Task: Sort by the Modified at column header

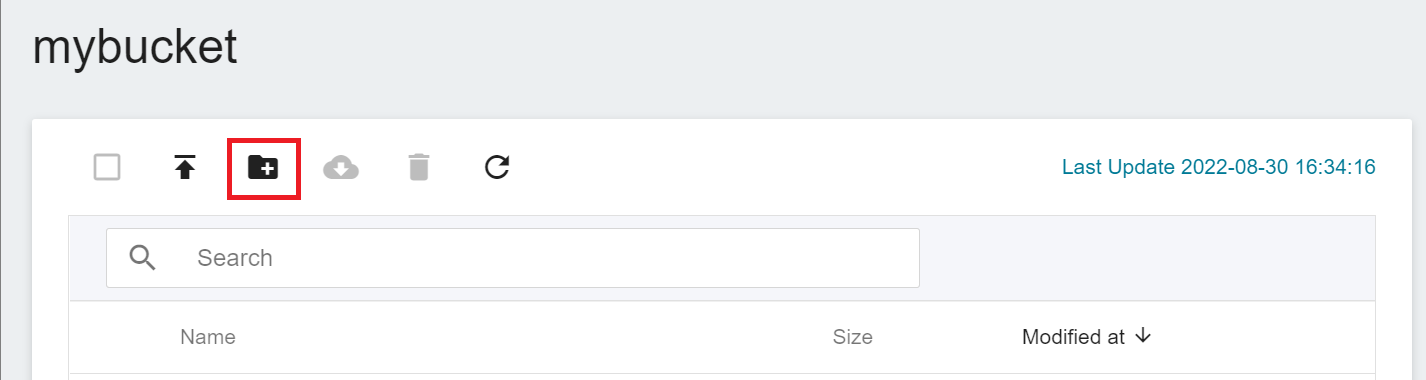Action: coord(1074,337)
